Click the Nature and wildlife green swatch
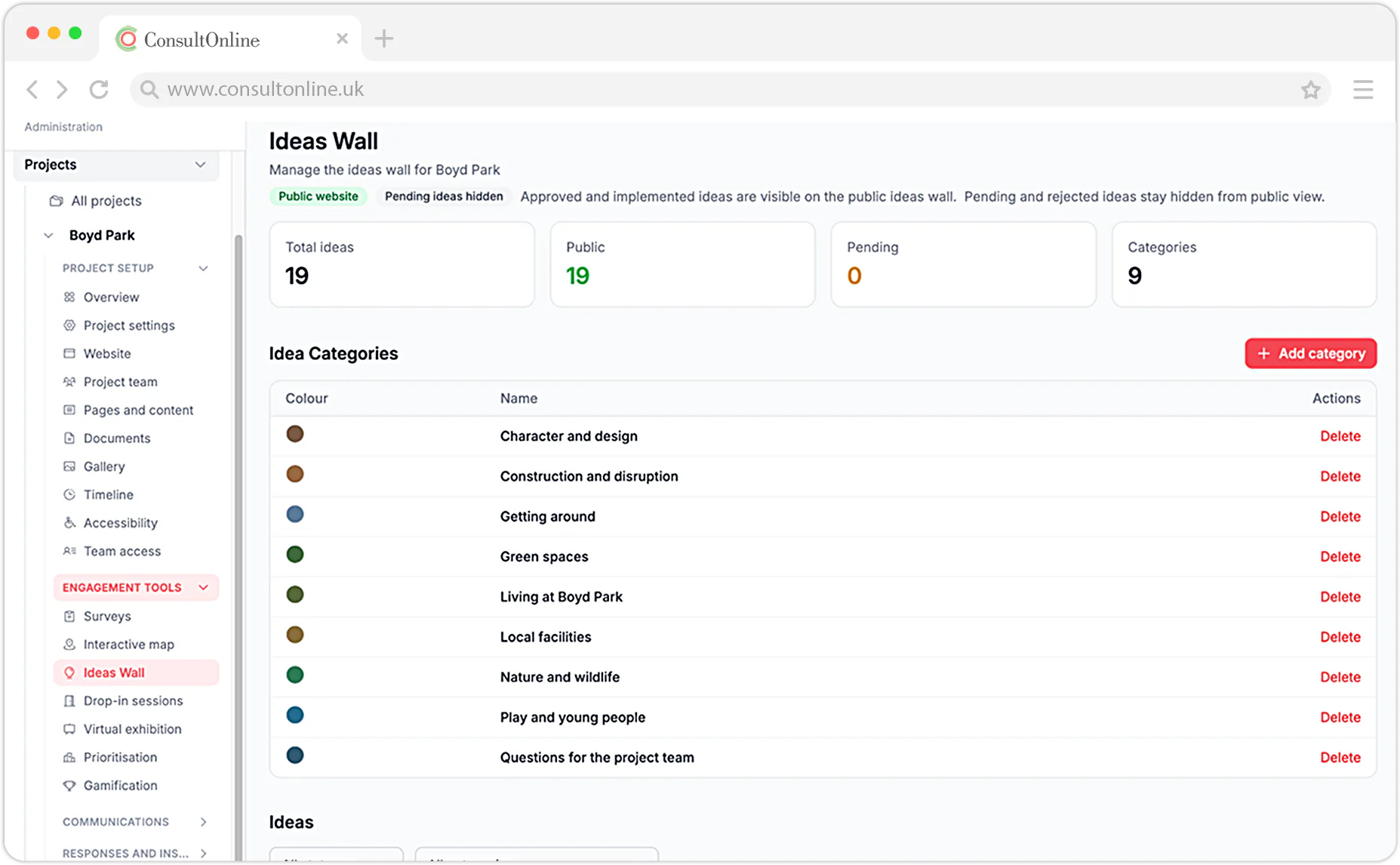This screenshot has height=865, width=1400. pos(295,675)
